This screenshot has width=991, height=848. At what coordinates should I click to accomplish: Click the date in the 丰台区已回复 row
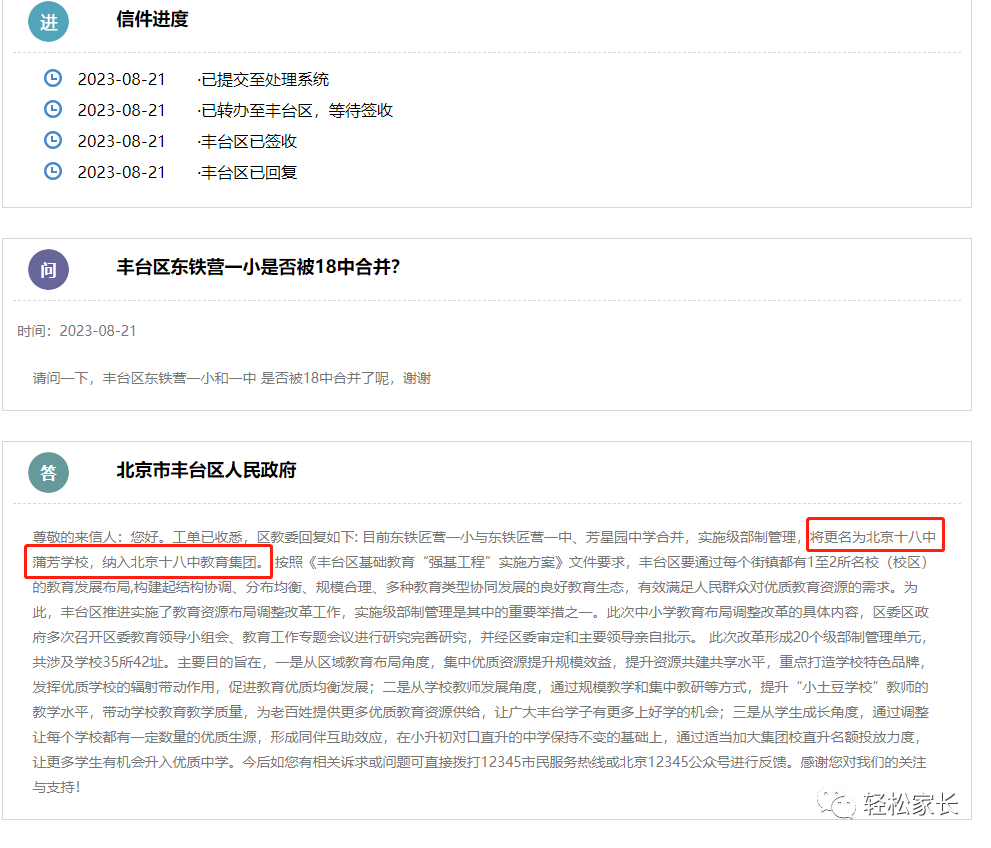tap(121, 173)
